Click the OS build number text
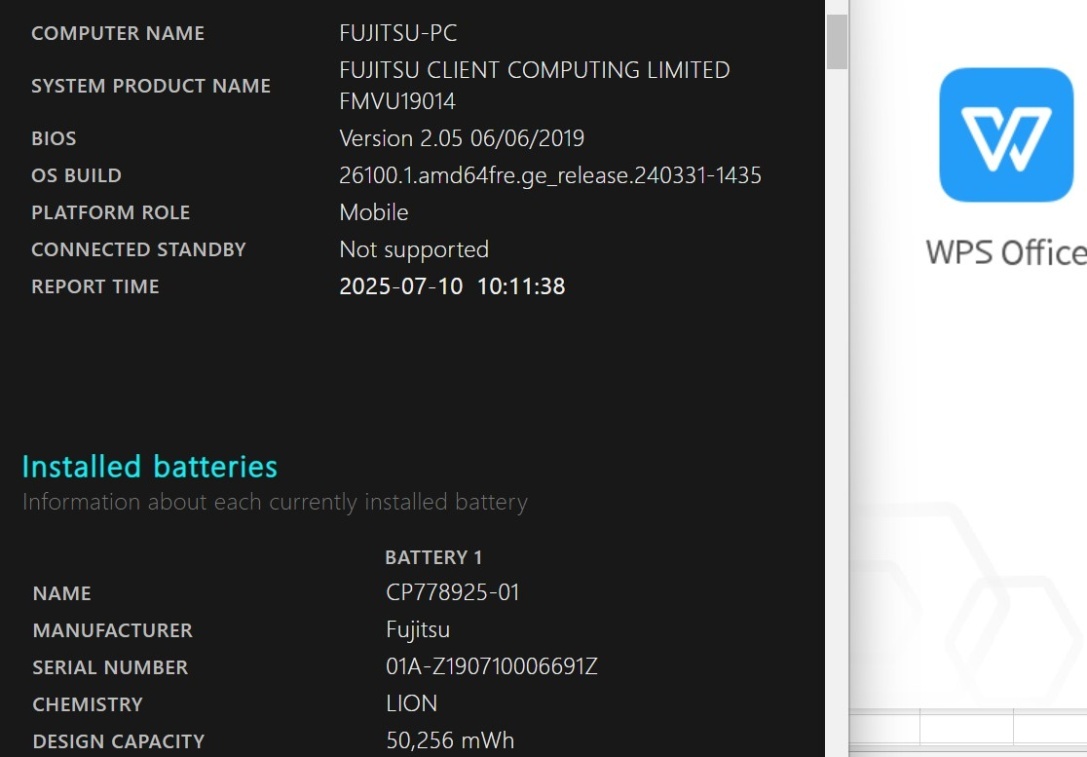This screenshot has height=757, width=1087. [x=550, y=176]
